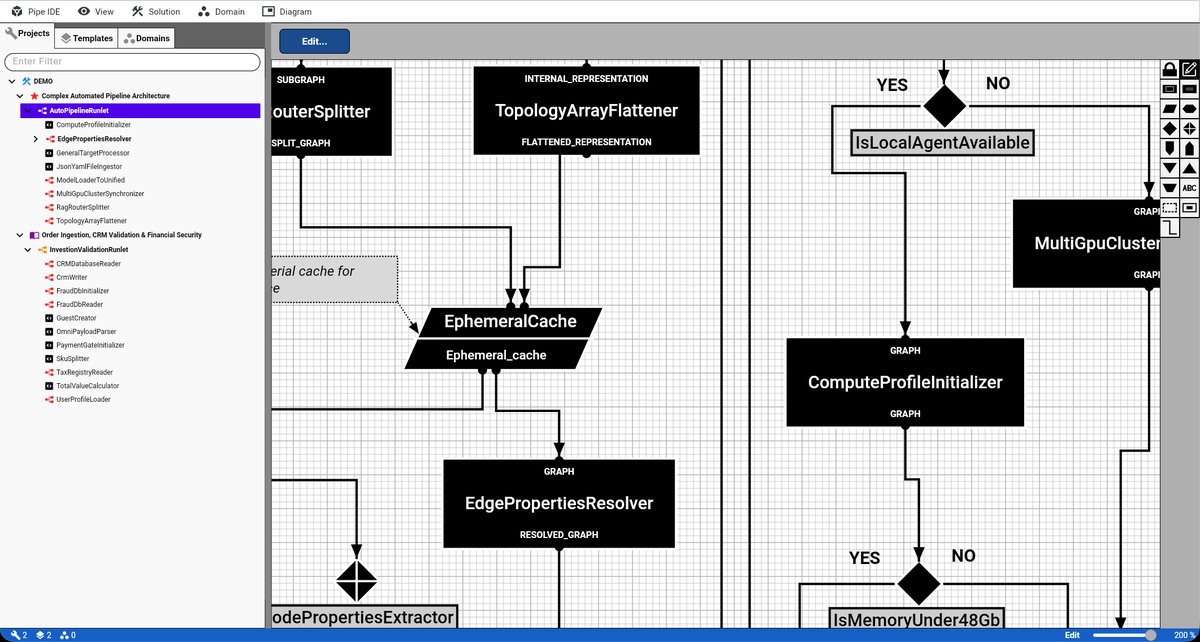Click the red star icon of Complex Automated Pipeline

pos(35,96)
